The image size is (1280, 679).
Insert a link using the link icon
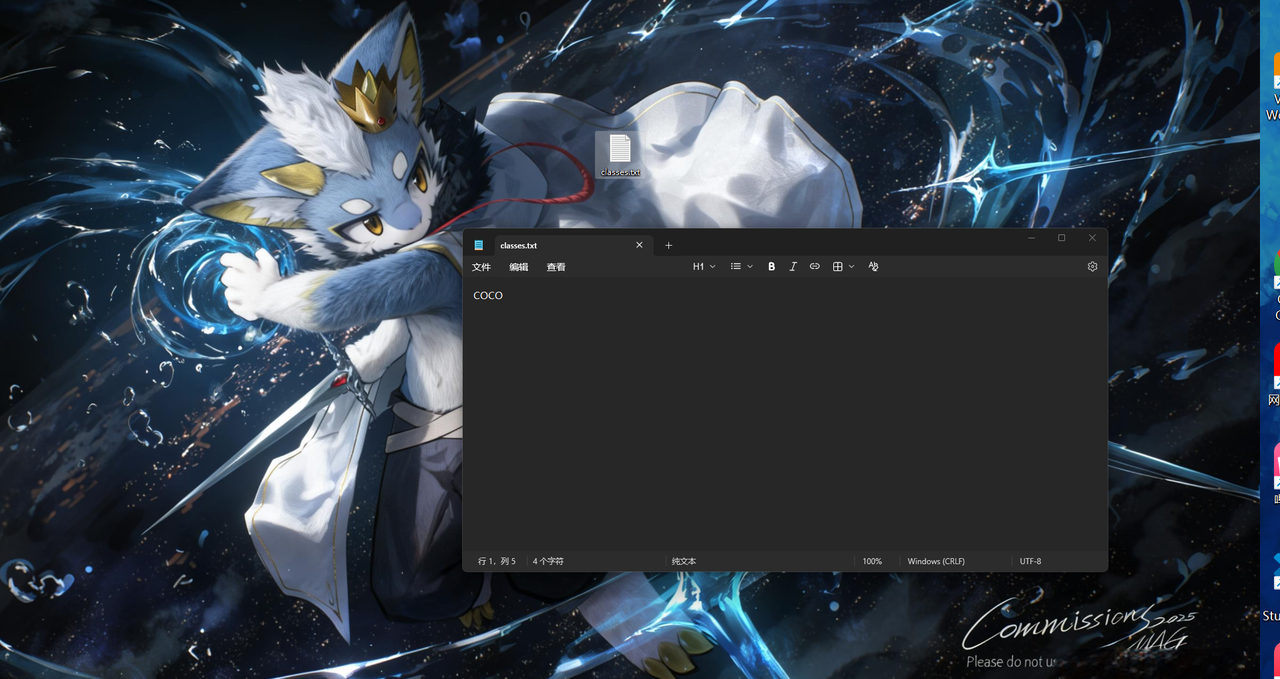tap(815, 267)
